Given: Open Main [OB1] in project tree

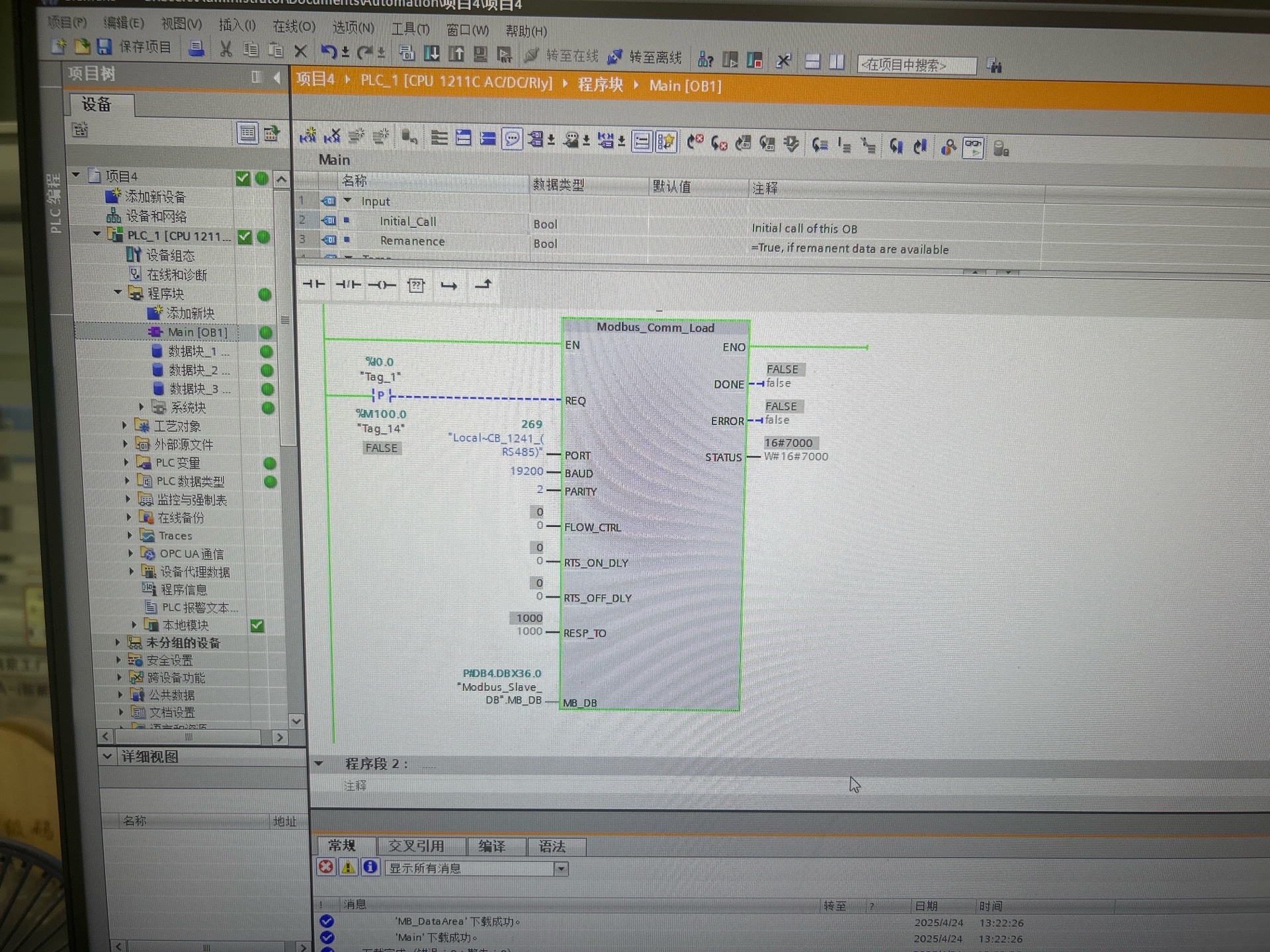Looking at the screenshot, I should [x=196, y=332].
